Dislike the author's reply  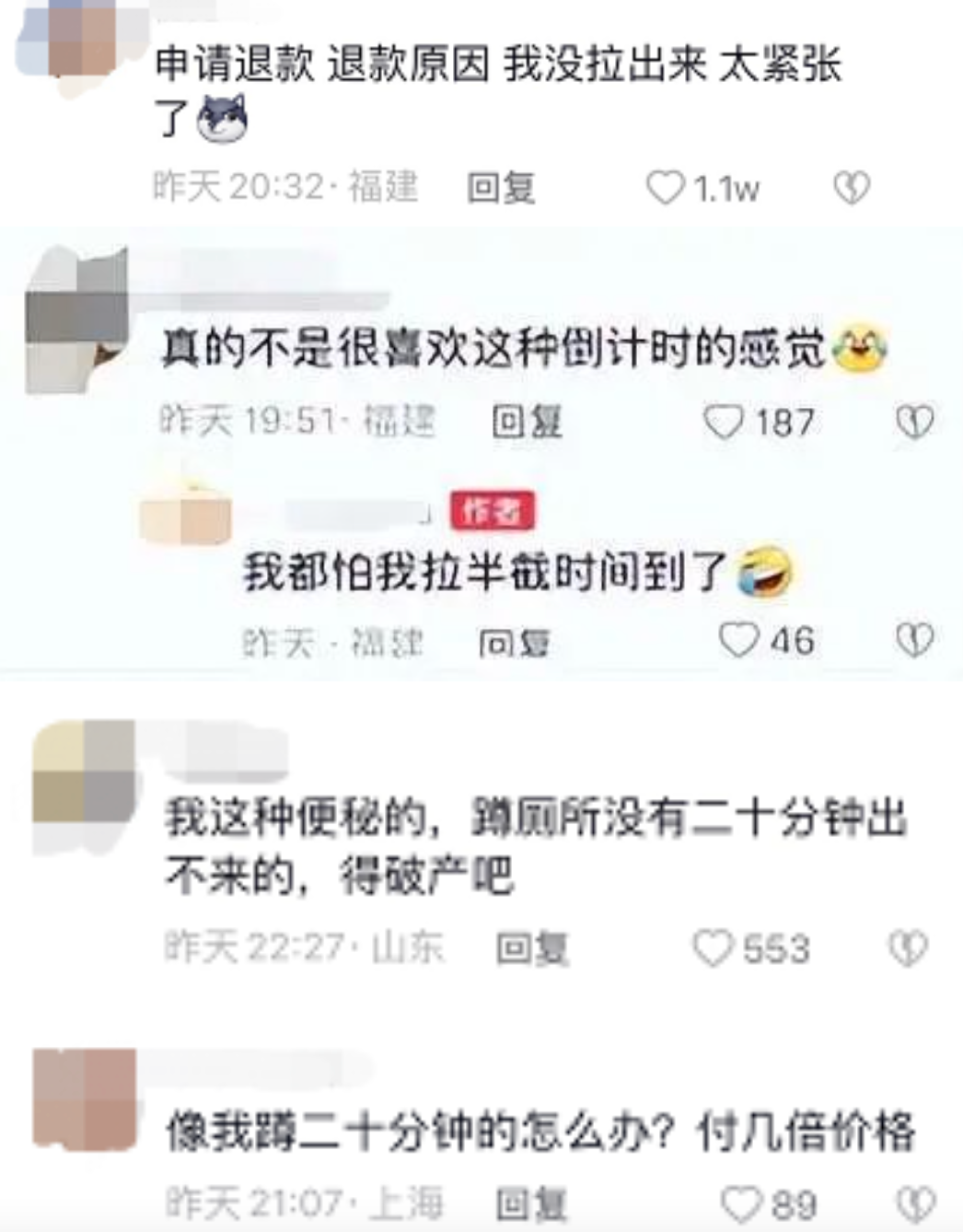(x=915, y=640)
